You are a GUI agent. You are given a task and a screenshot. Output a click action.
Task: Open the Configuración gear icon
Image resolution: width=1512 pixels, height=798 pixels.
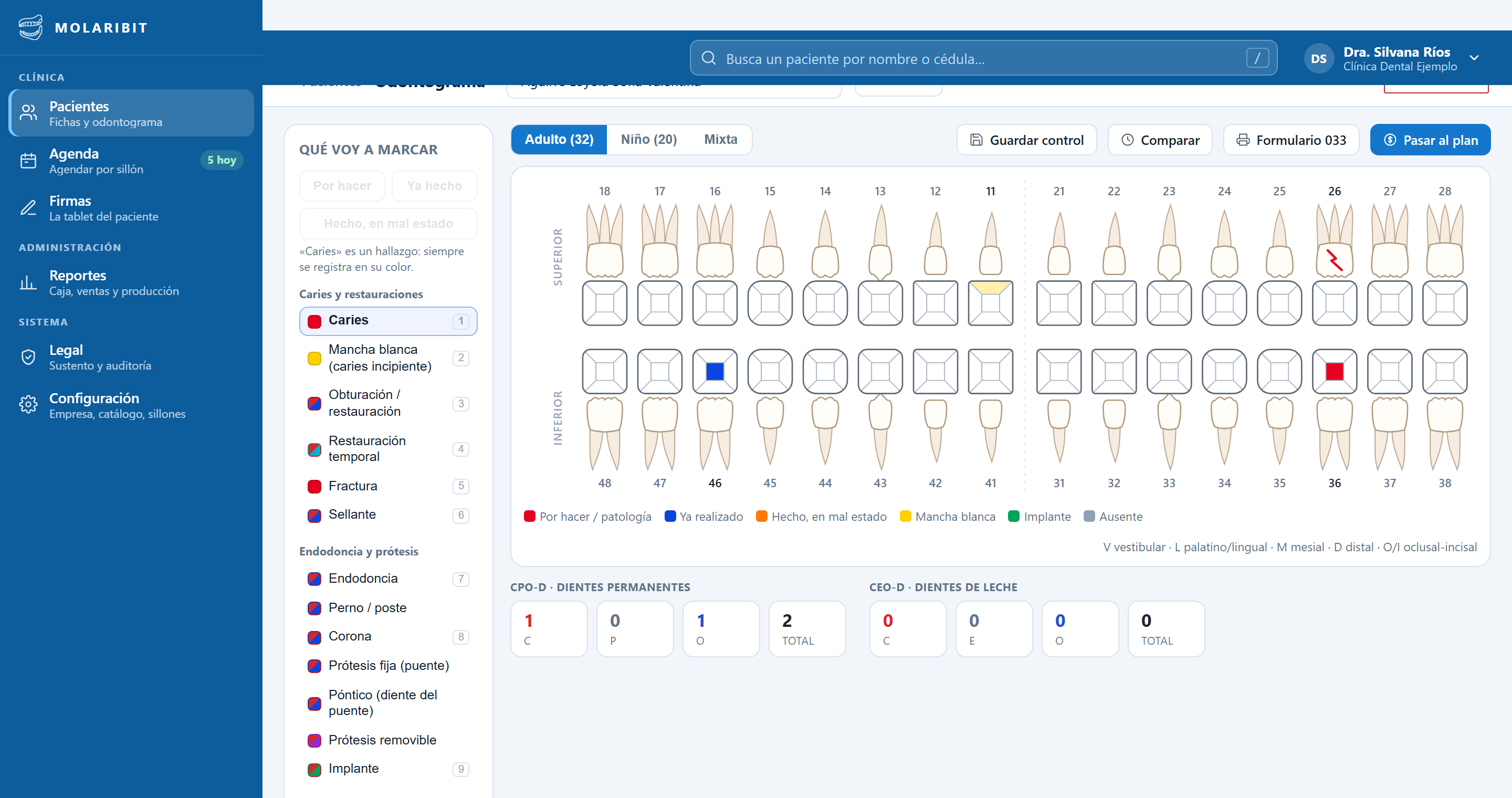pos(28,404)
